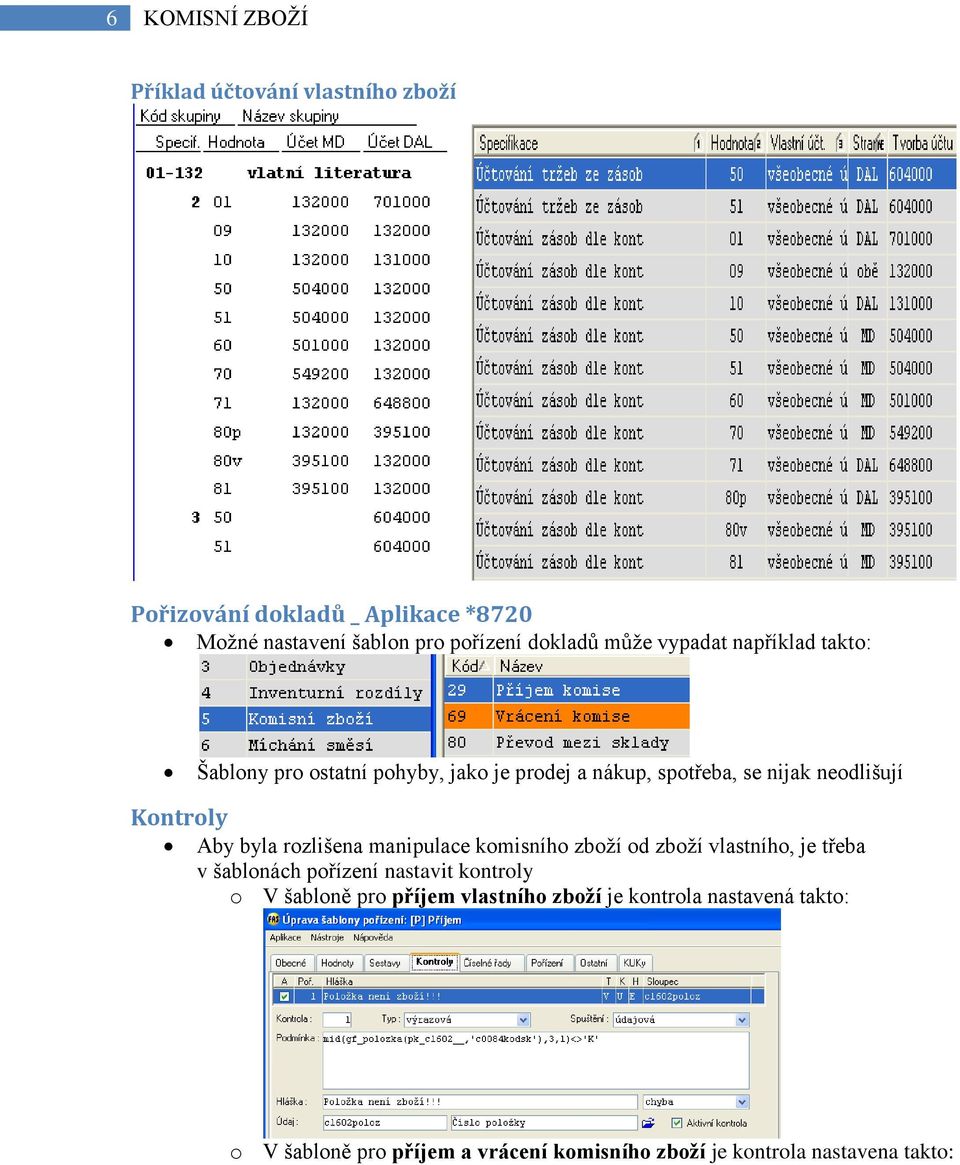Click 131000 in the Účet DAL column
Screen dimensions: 960x1165
tap(401, 259)
